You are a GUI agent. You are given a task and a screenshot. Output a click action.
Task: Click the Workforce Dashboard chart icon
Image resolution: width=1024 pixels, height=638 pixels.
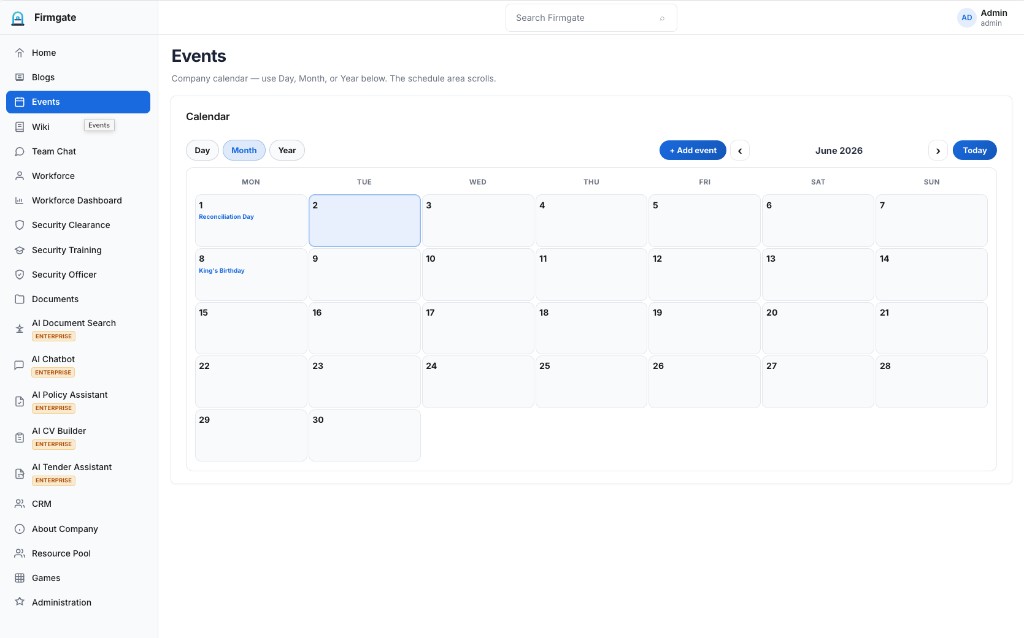coord(20,200)
